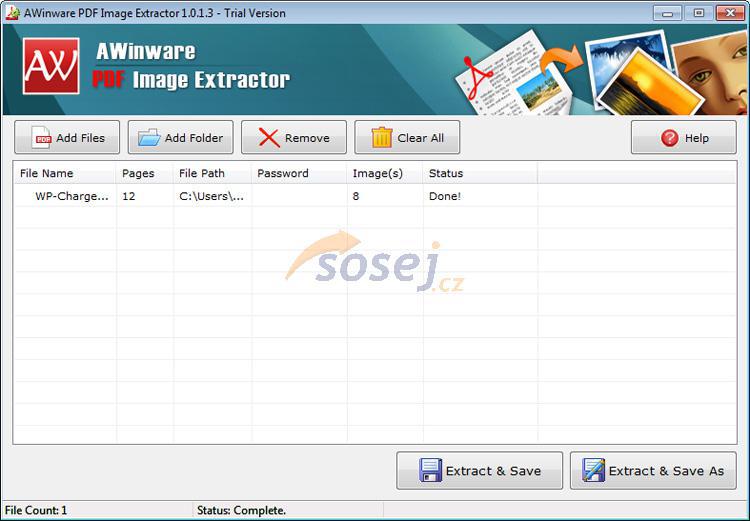Click Status: Complete. in status bar
Screen dimensions: 750x521
[x=242, y=510]
